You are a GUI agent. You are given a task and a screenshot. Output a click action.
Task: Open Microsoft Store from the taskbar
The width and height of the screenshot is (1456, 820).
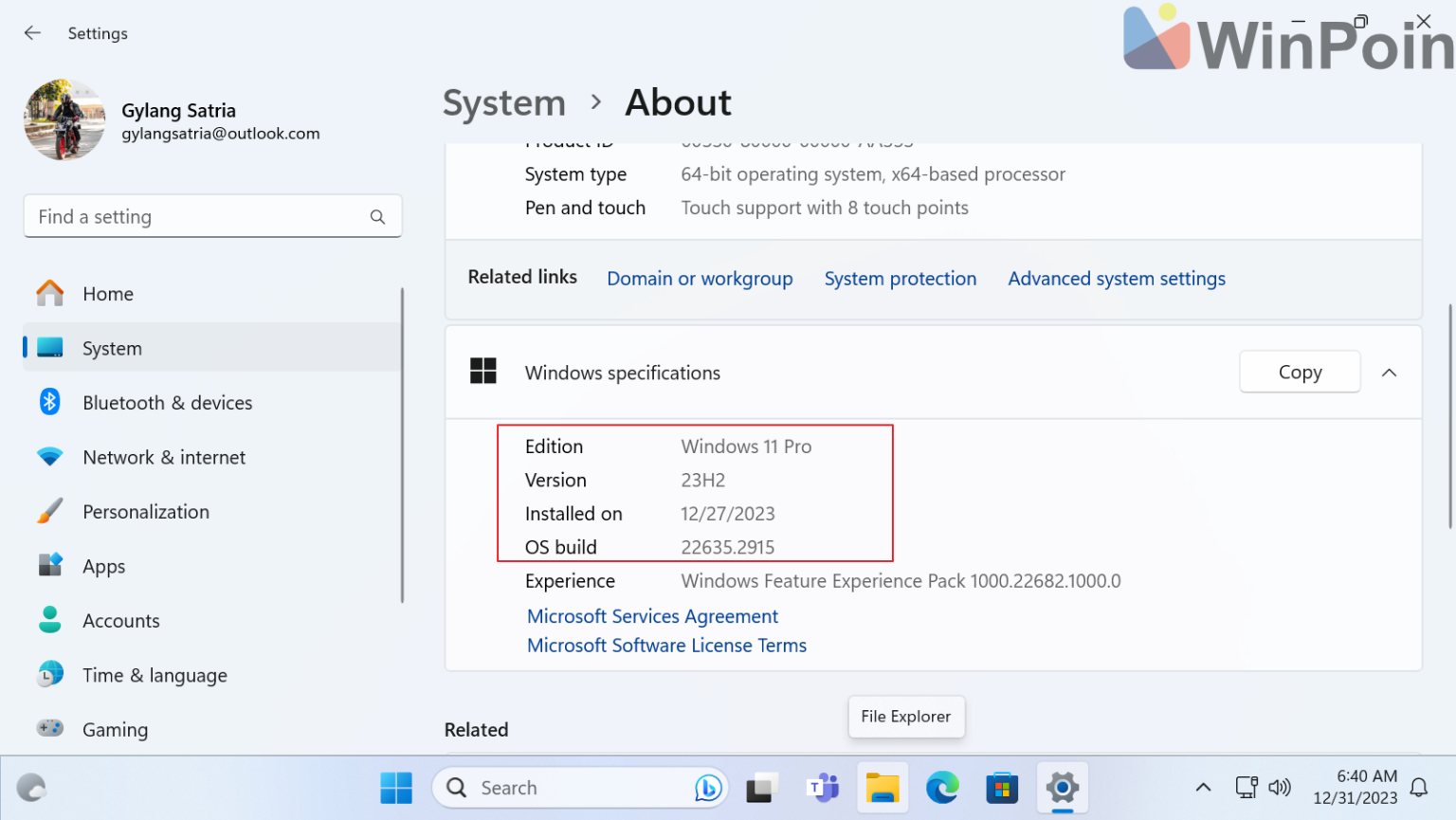click(1002, 787)
